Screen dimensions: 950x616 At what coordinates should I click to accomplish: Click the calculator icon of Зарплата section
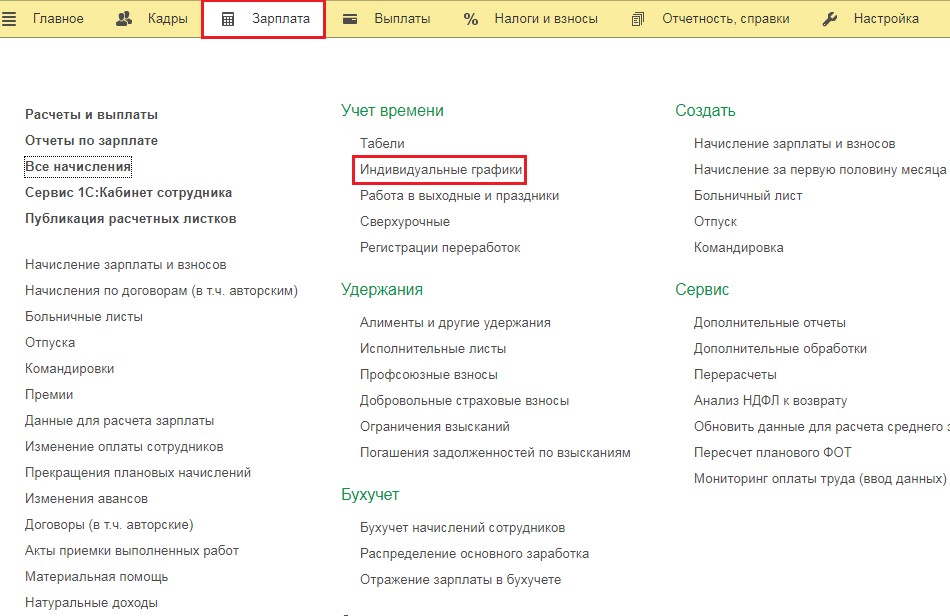click(228, 19)
